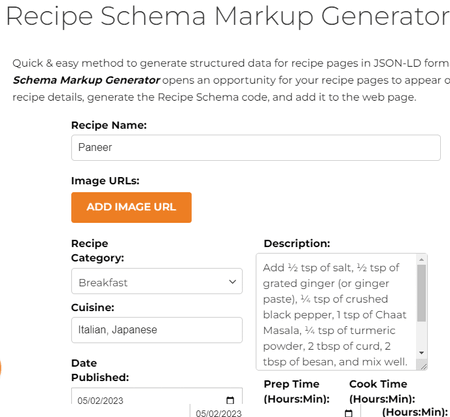
Task: Click the Date Published field showing 05/02/2023
Action: [x=157, y=397]
